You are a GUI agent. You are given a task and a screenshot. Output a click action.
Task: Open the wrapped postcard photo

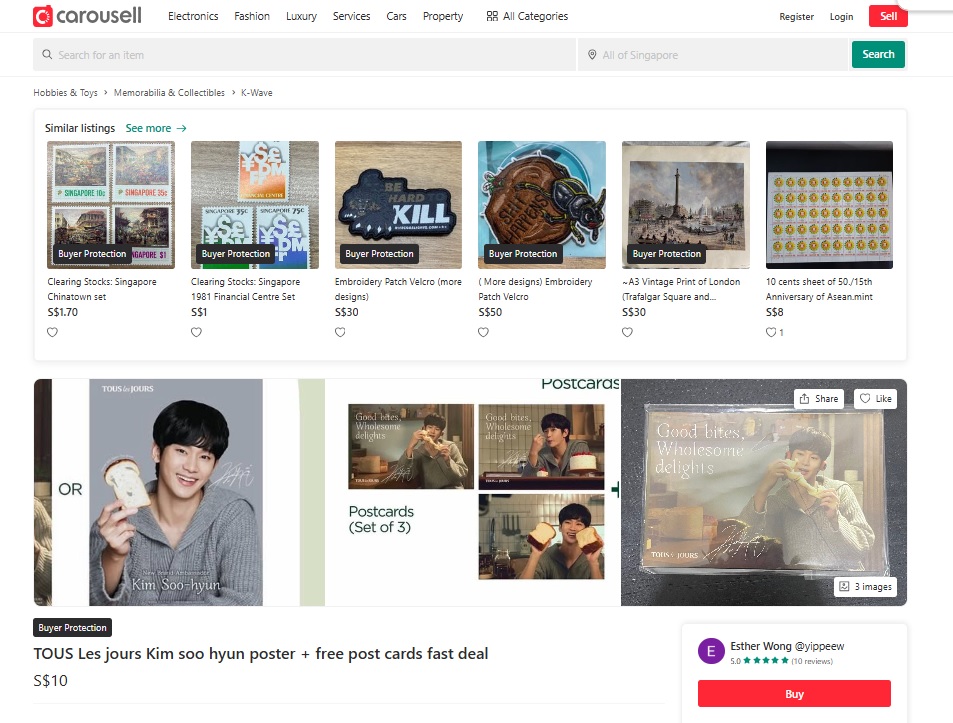pos(763,492)
